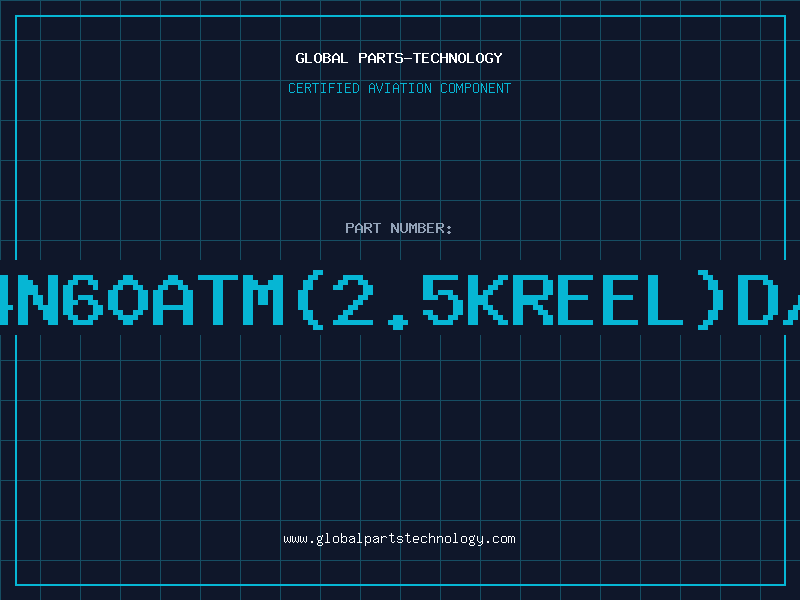Click the large ATM letters in the part number
This screenshot has height=600, width=800.
coord(218,299)
